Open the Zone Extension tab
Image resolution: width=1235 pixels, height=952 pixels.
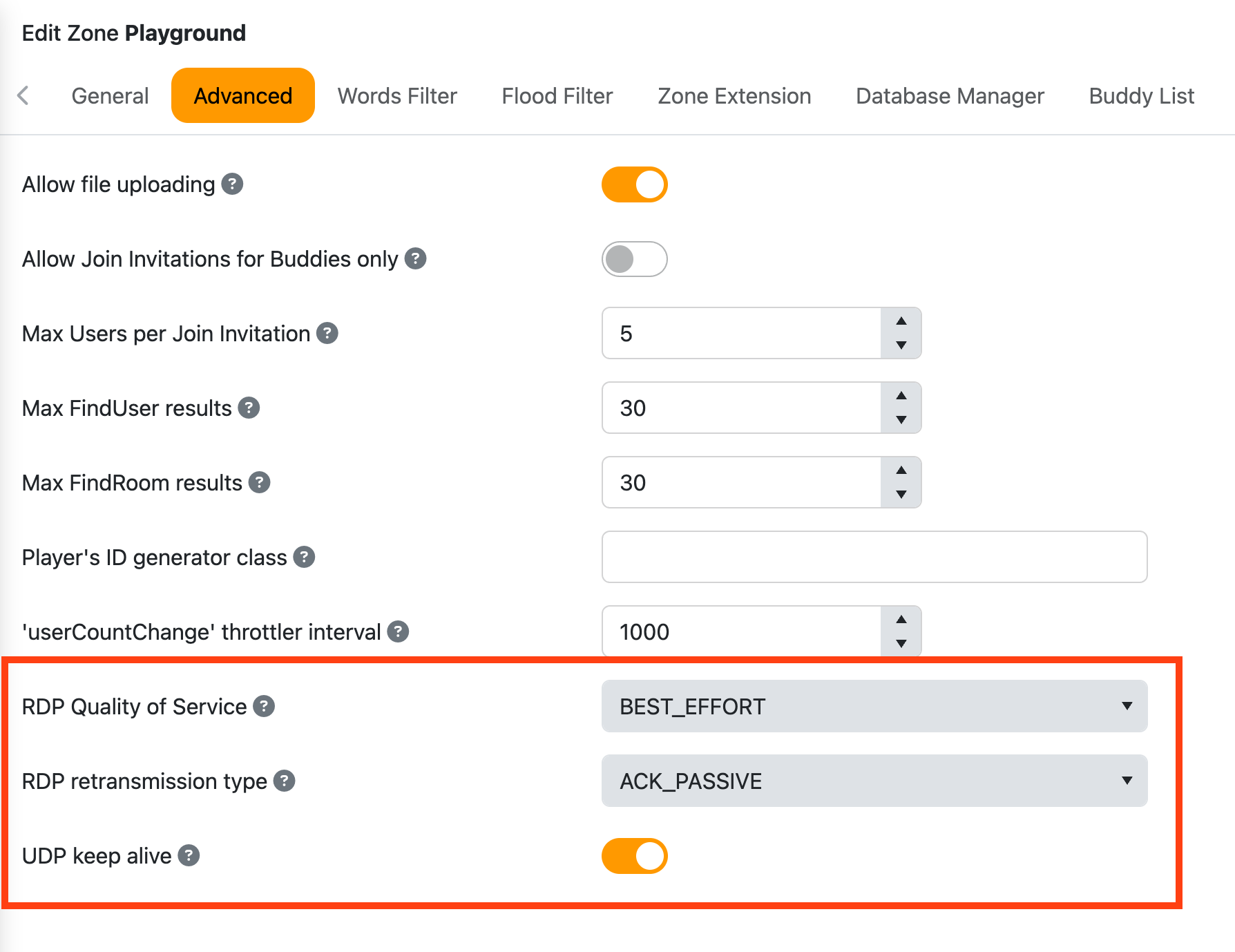pos(734,95)
